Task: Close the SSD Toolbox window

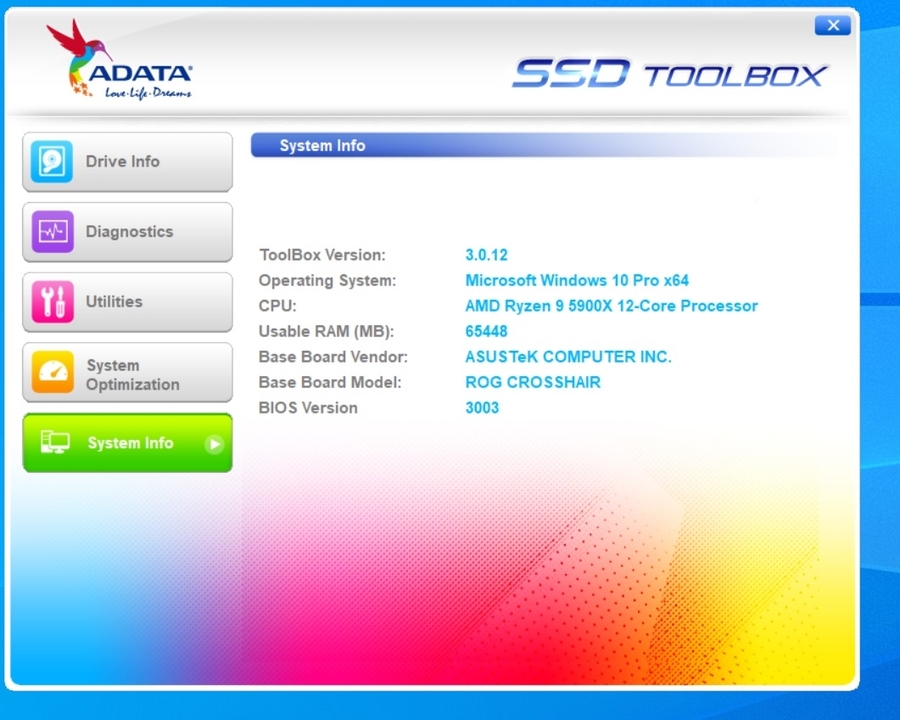Action: (x=833, y=25)
